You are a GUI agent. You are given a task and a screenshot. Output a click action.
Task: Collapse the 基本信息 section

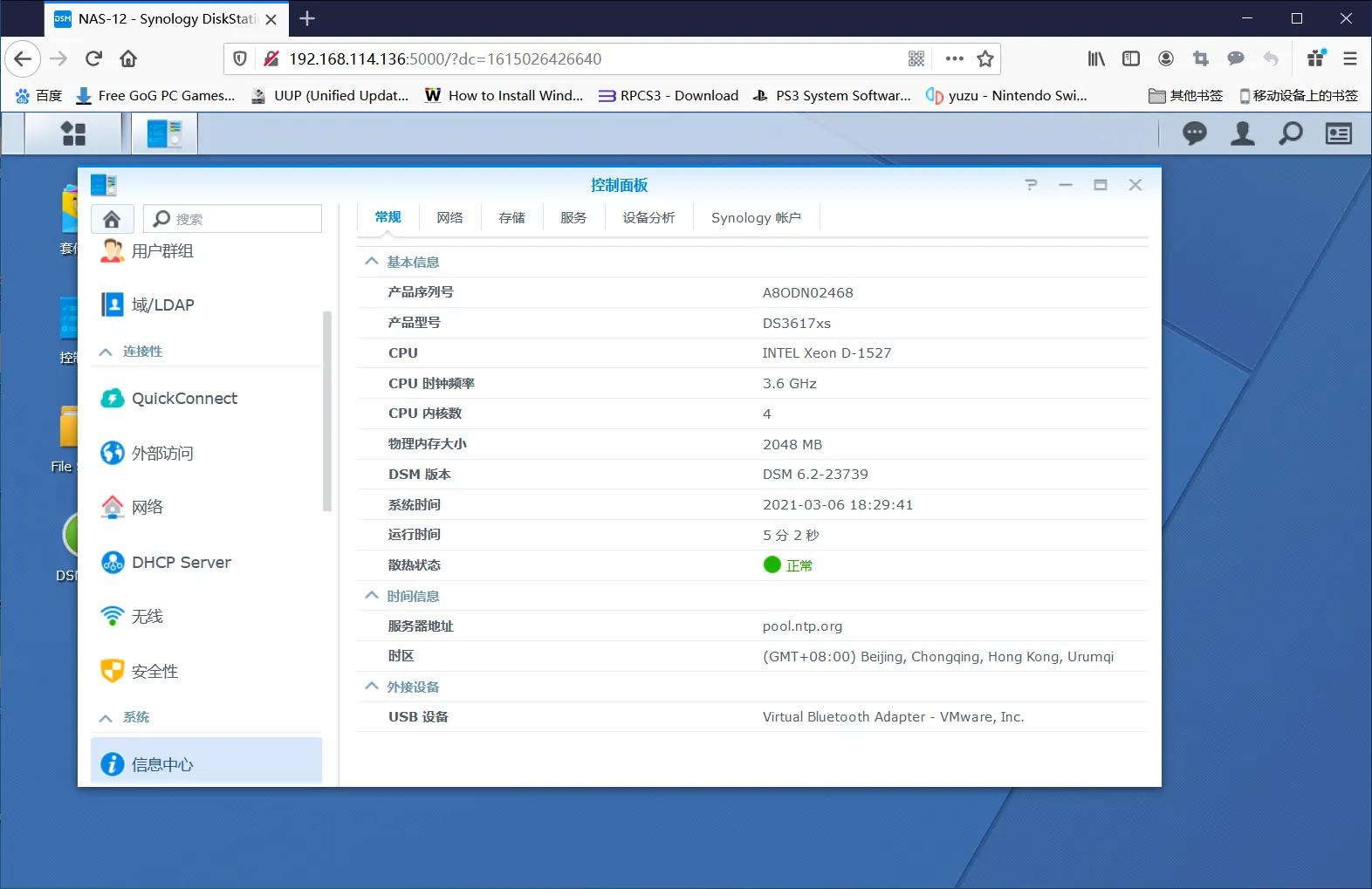[x=372, y=262]
